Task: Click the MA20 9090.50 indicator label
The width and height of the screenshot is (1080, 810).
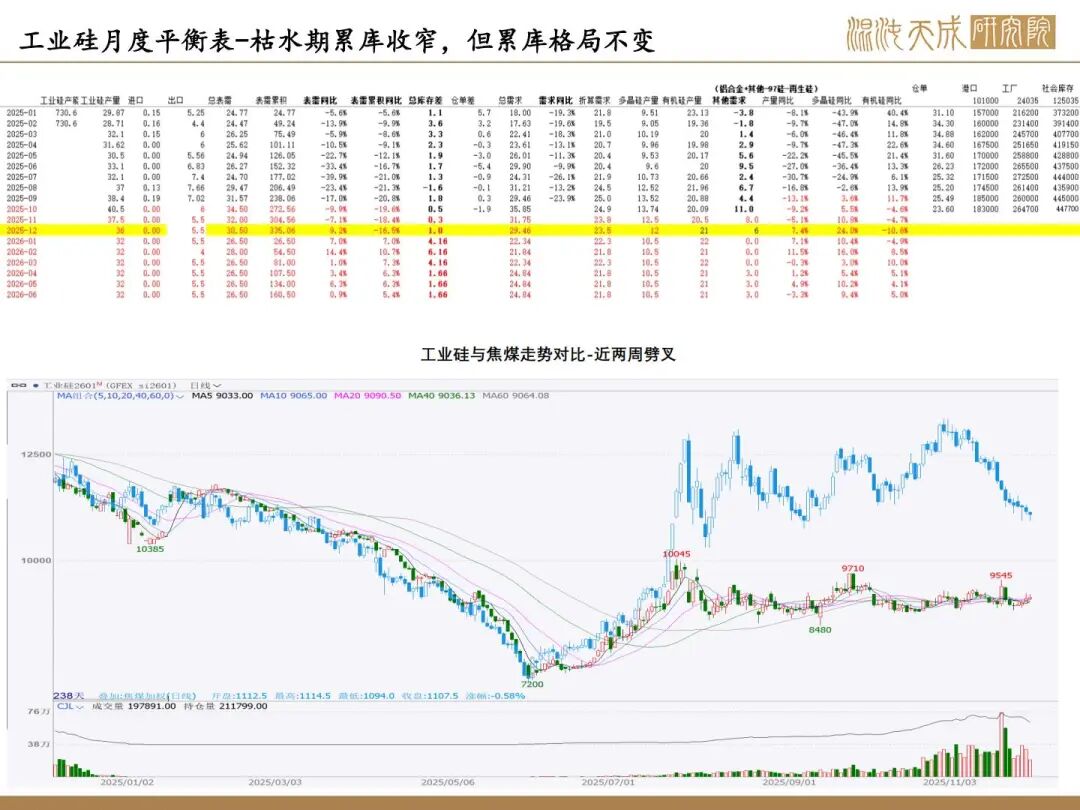Action: pyautogui.click(x=368, y=396)
